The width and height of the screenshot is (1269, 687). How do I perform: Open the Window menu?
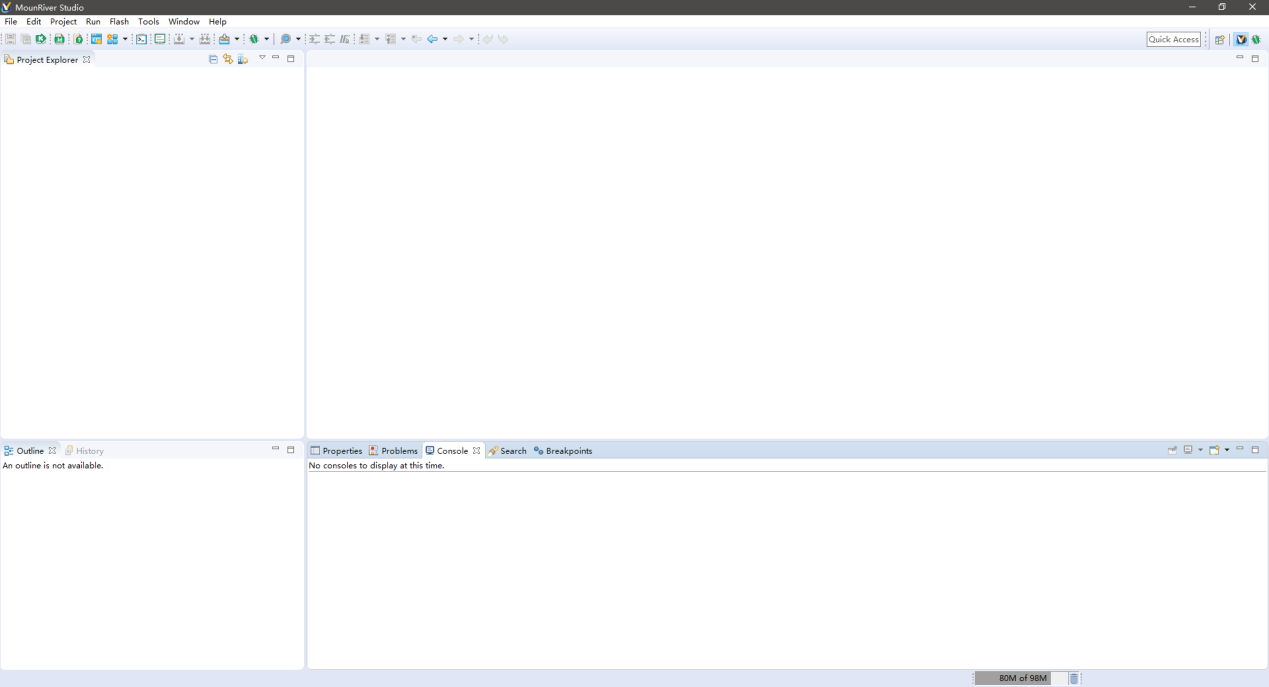point(184,21)
